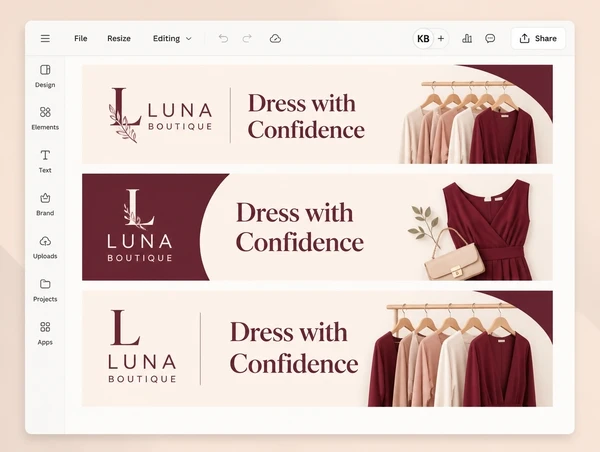Click the cloud save status icon

275,38
